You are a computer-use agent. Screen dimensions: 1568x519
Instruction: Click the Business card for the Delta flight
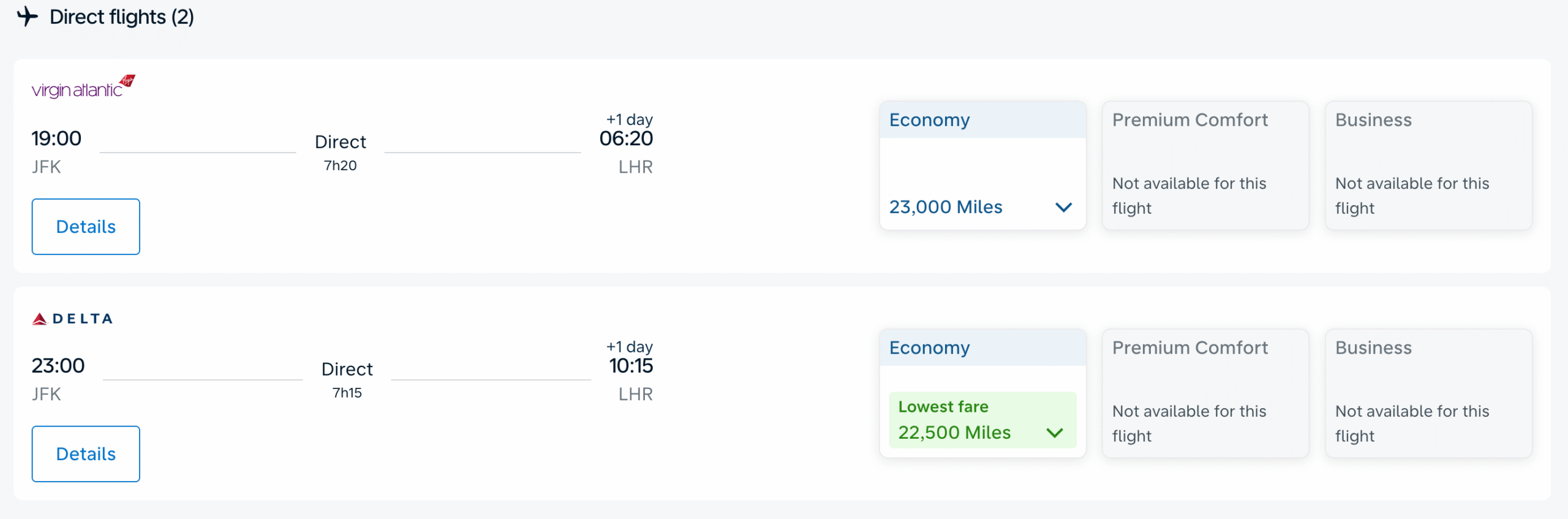pyautogui.click(x=1428, y=394)
